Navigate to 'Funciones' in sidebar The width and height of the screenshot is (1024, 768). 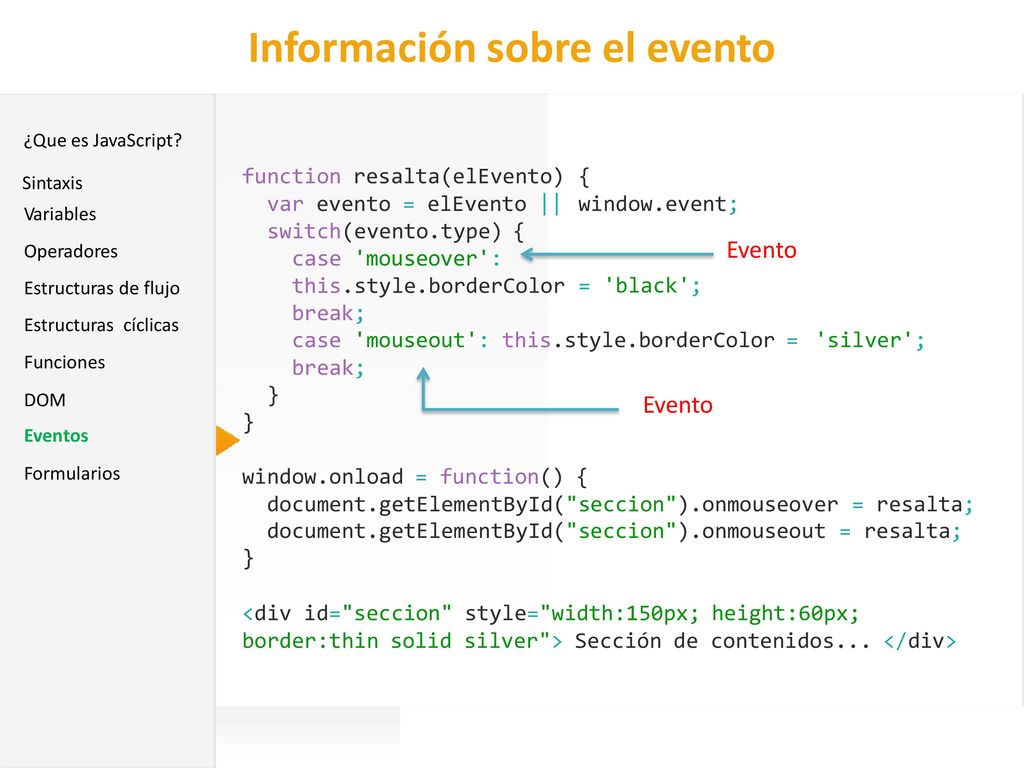(64, 362)
